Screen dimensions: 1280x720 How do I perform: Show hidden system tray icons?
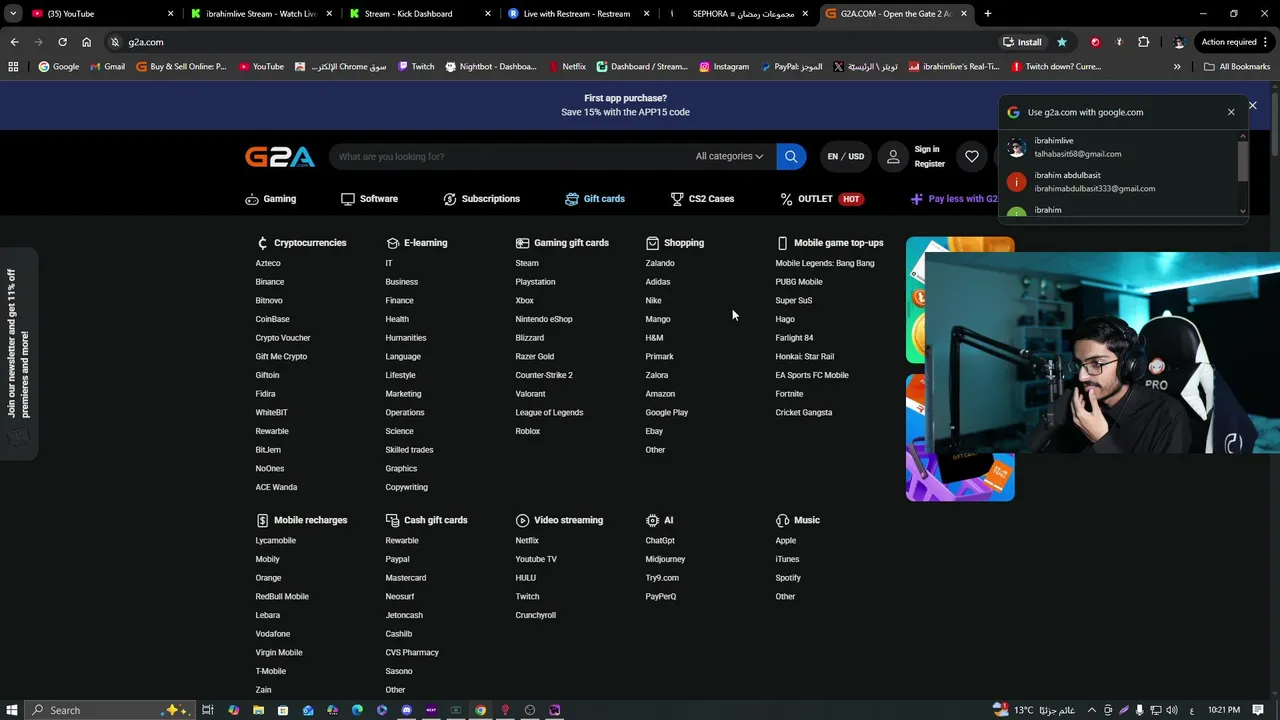[1092, 710]
